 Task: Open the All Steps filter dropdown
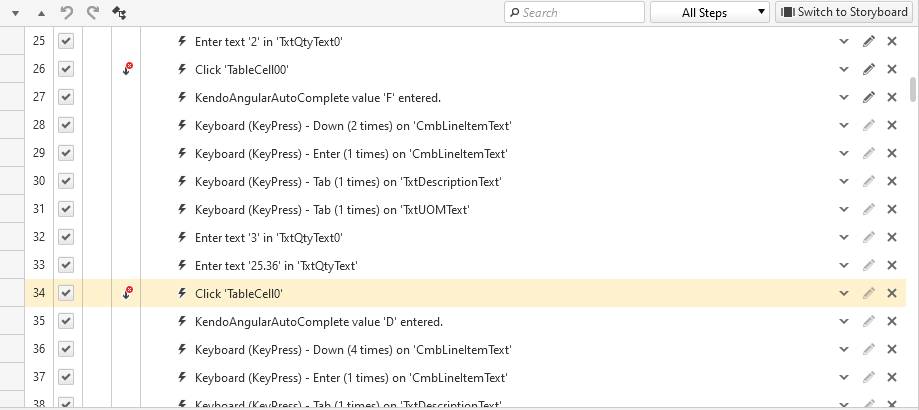coord(709,12)
